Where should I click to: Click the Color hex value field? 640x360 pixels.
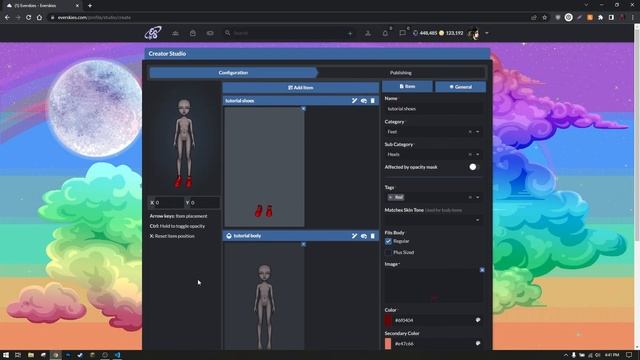(433, 320)
